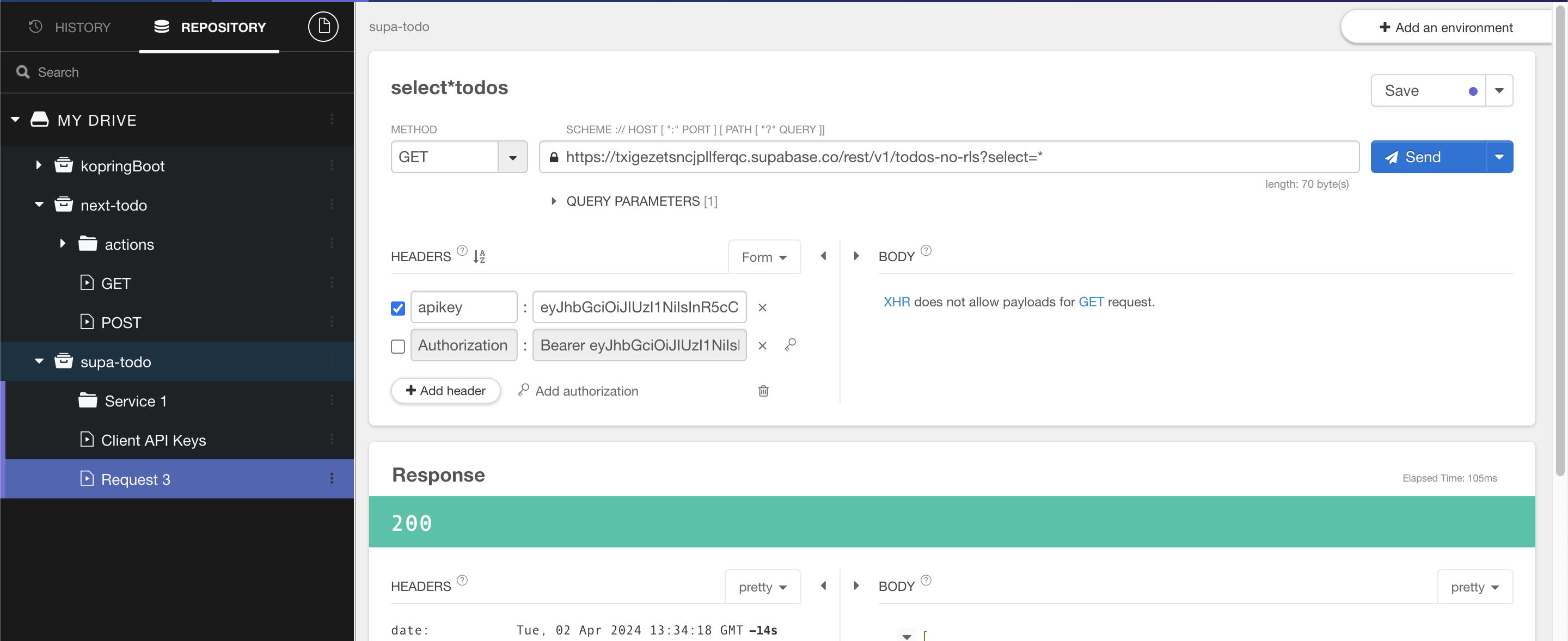Remove the apikey header row
Viewport: 1568px width, 641px height.
pyautogui.click(x=762, y=308)
